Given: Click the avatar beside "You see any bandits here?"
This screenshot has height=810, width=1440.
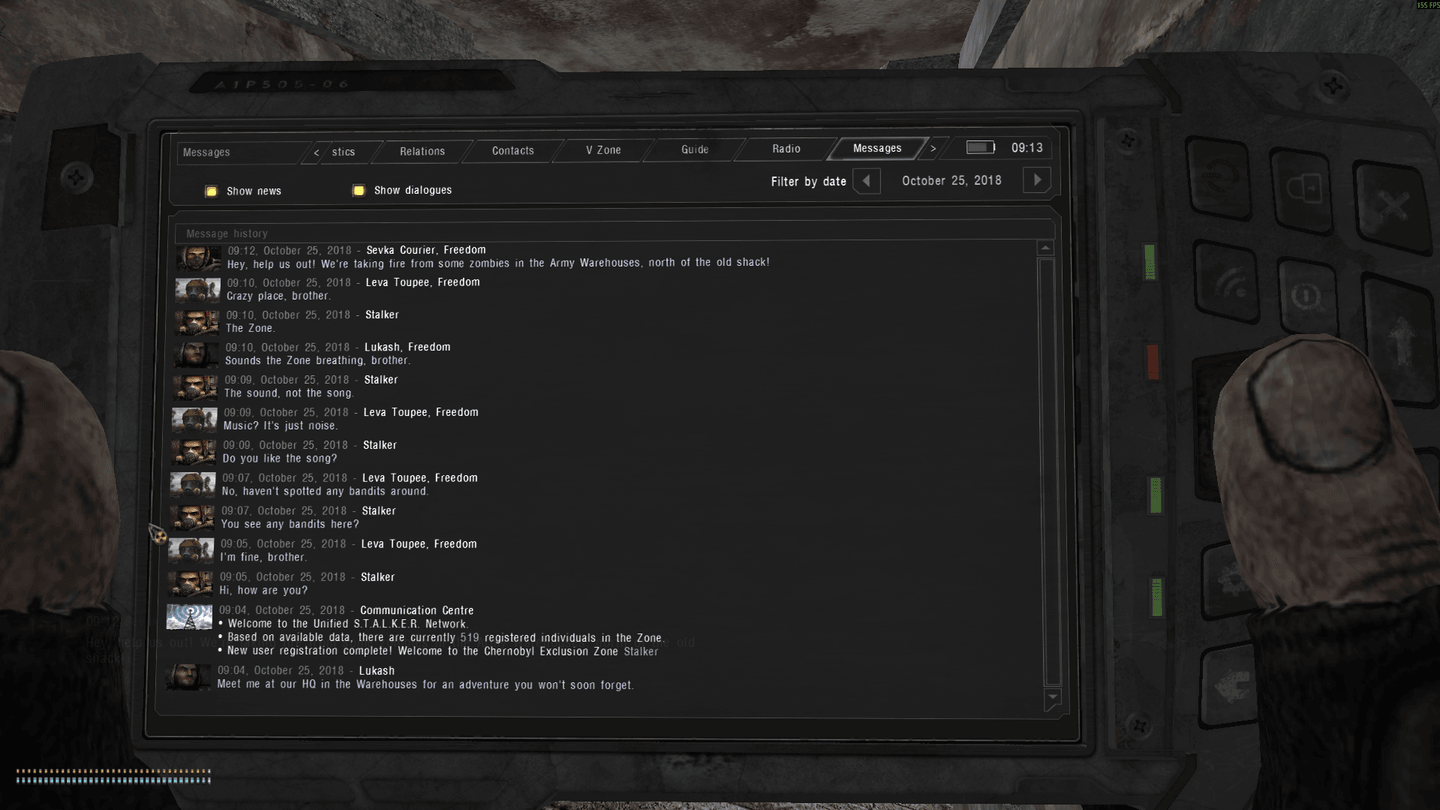Looking at the screenshot, I should click(x=192, y=518).
